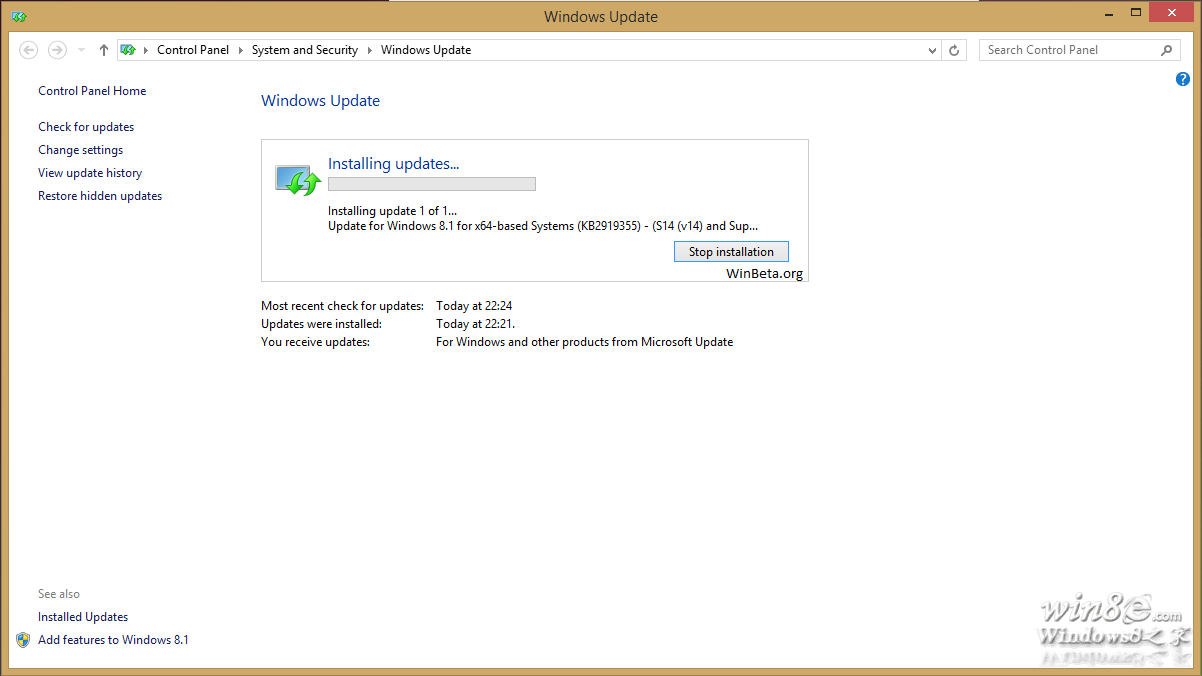
Task: Click the KB2919355 update description text
Action: 543,226
